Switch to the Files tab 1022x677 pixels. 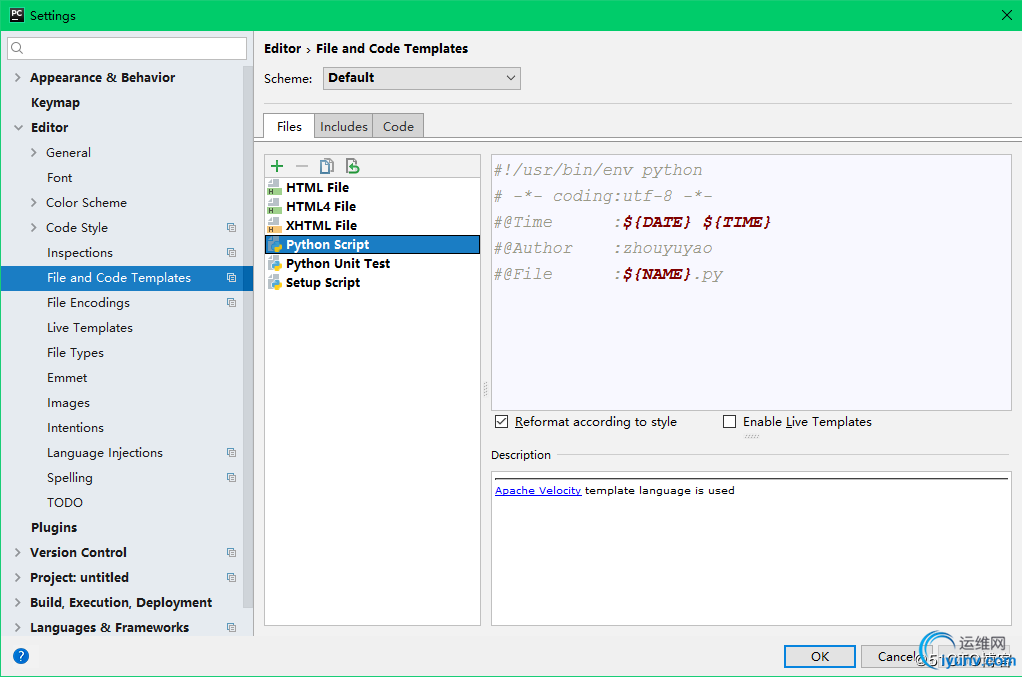[289, 126]
